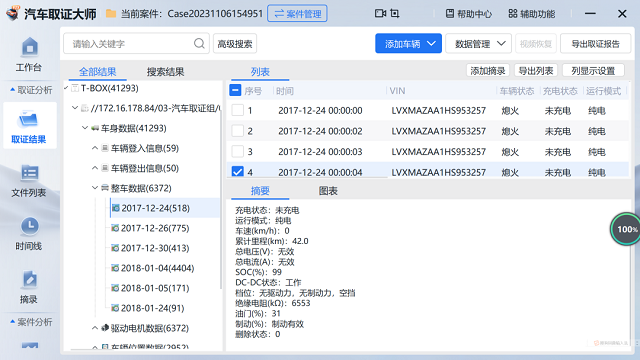Click the 100% circular progress indicator
Screen dimensions: 640x360
click(625, 229)
